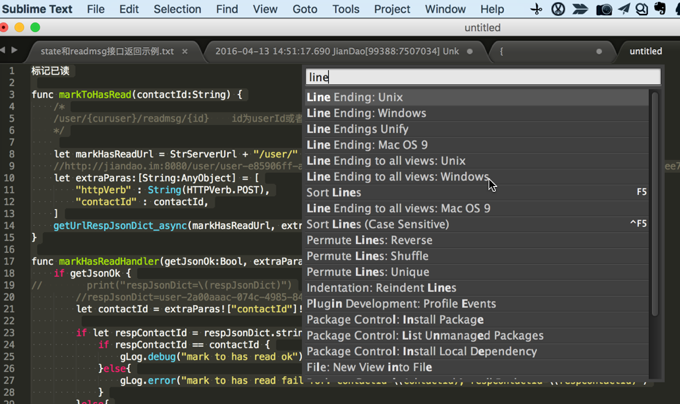Click the tab scroll right arrow
This screenshot has height=404, width=680.
coord(14,50)
